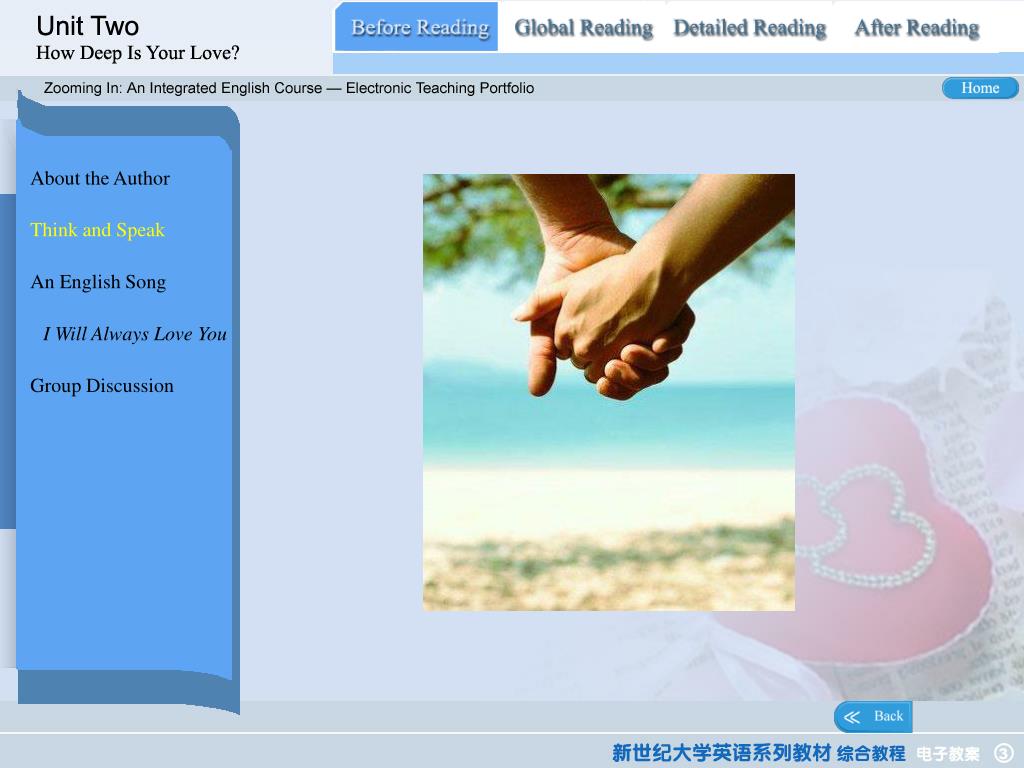Click the circled 3 volume icon
The height and width of the screenshot is (768, 1024).
pyautogui.click(x=1004, y=753)
